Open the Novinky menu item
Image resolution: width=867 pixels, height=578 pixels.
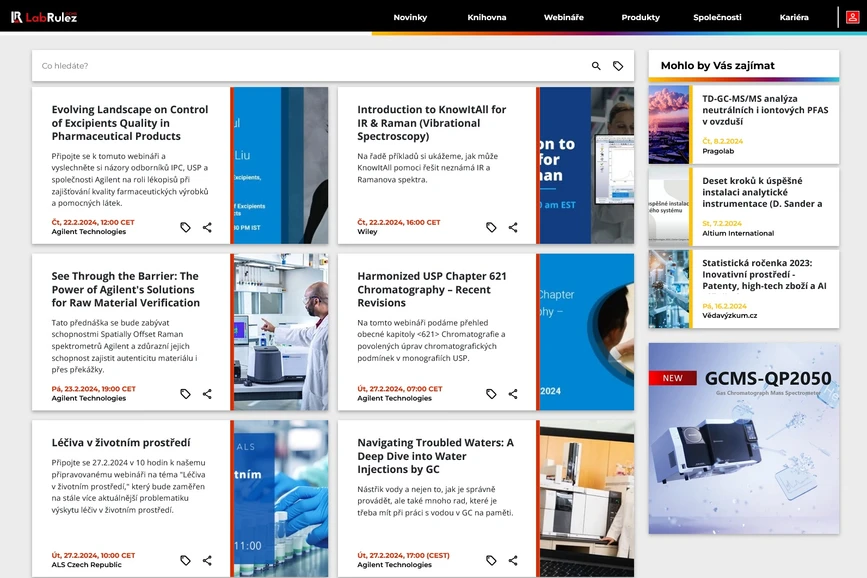tap(410, 18)
